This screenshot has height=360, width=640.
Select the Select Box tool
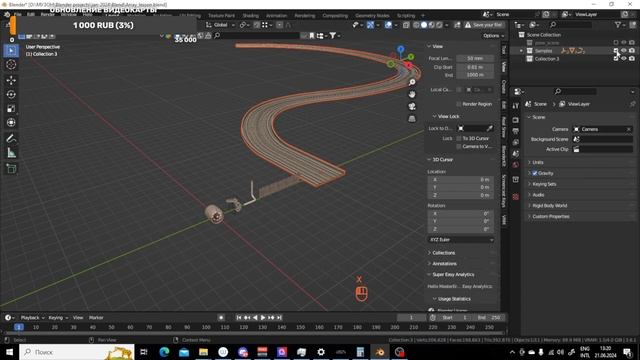coord(11,51)
